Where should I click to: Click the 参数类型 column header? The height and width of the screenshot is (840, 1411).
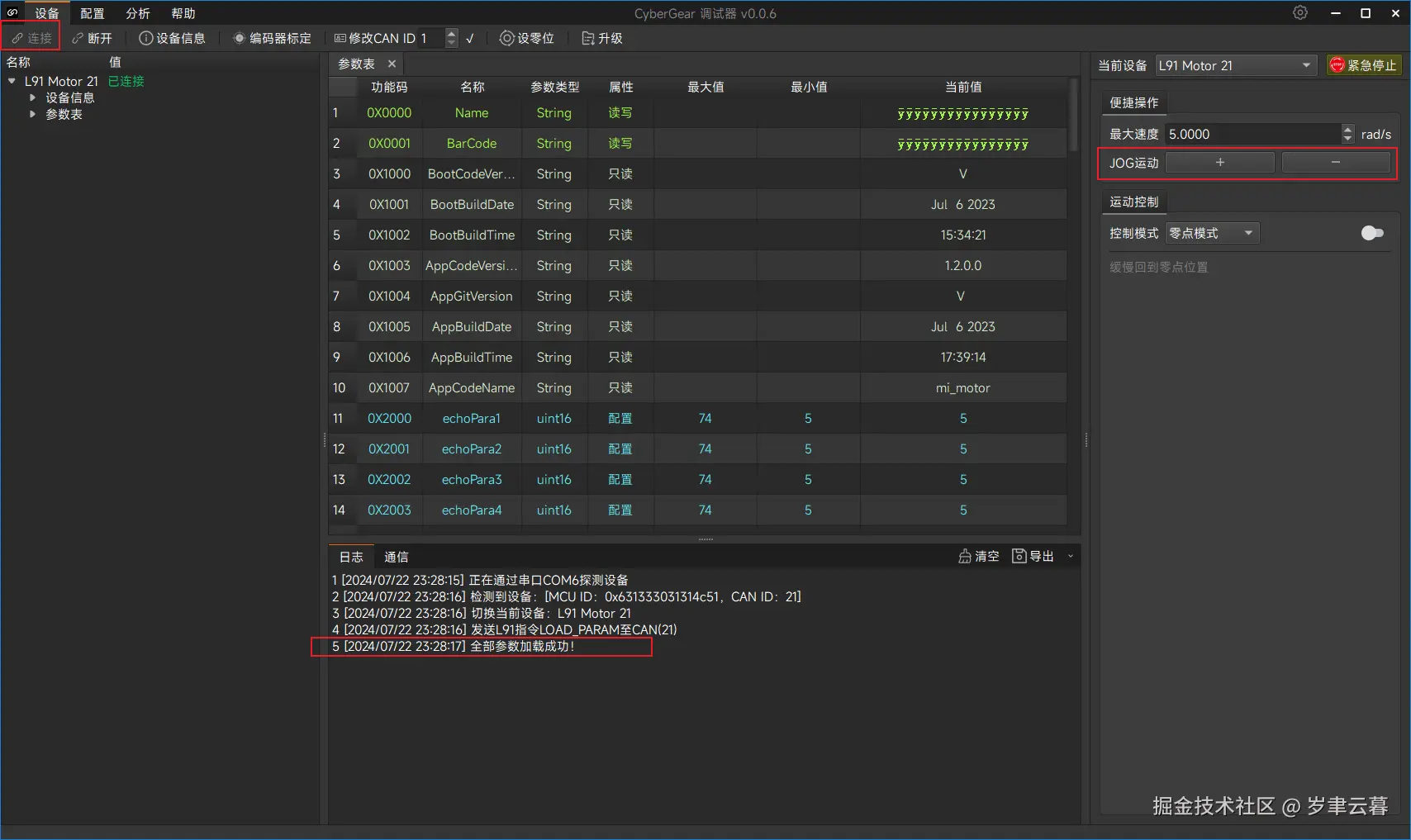pos(554,87)
